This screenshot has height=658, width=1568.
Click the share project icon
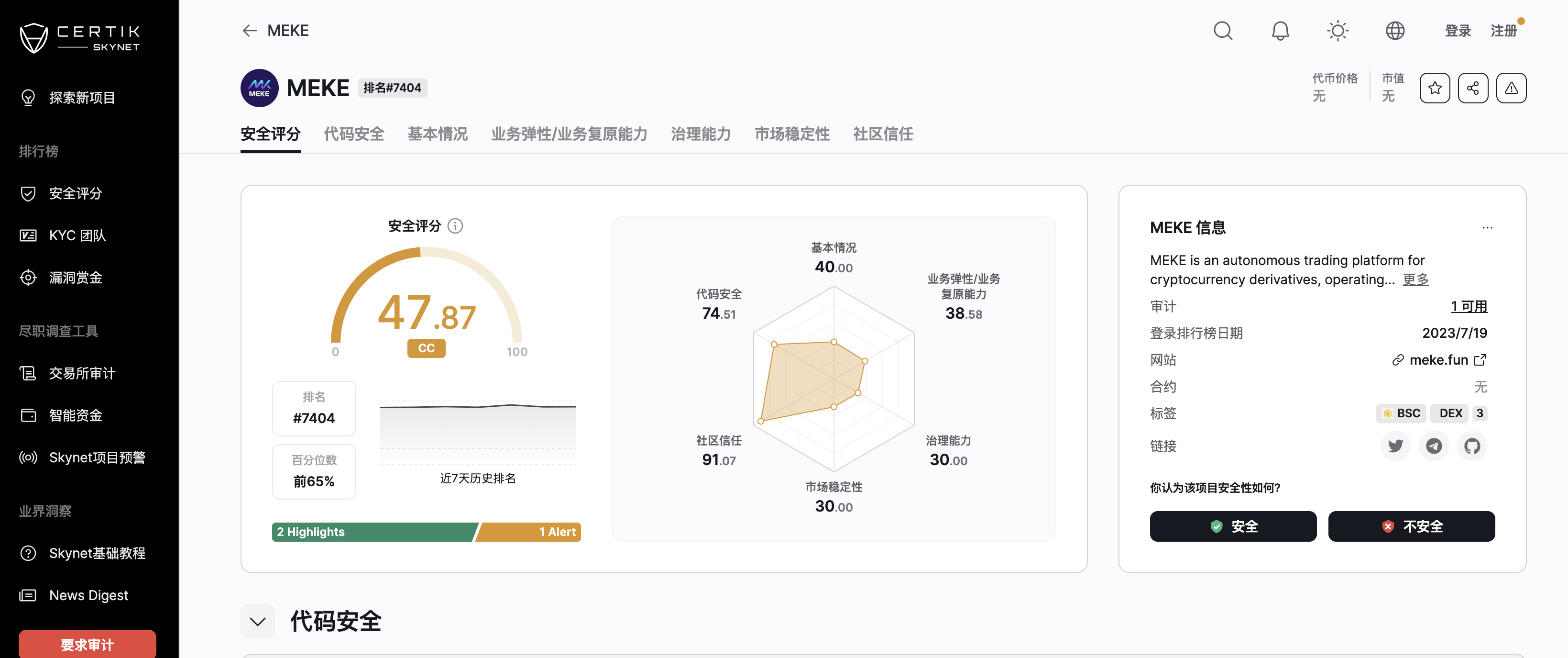click(1472, 89)
